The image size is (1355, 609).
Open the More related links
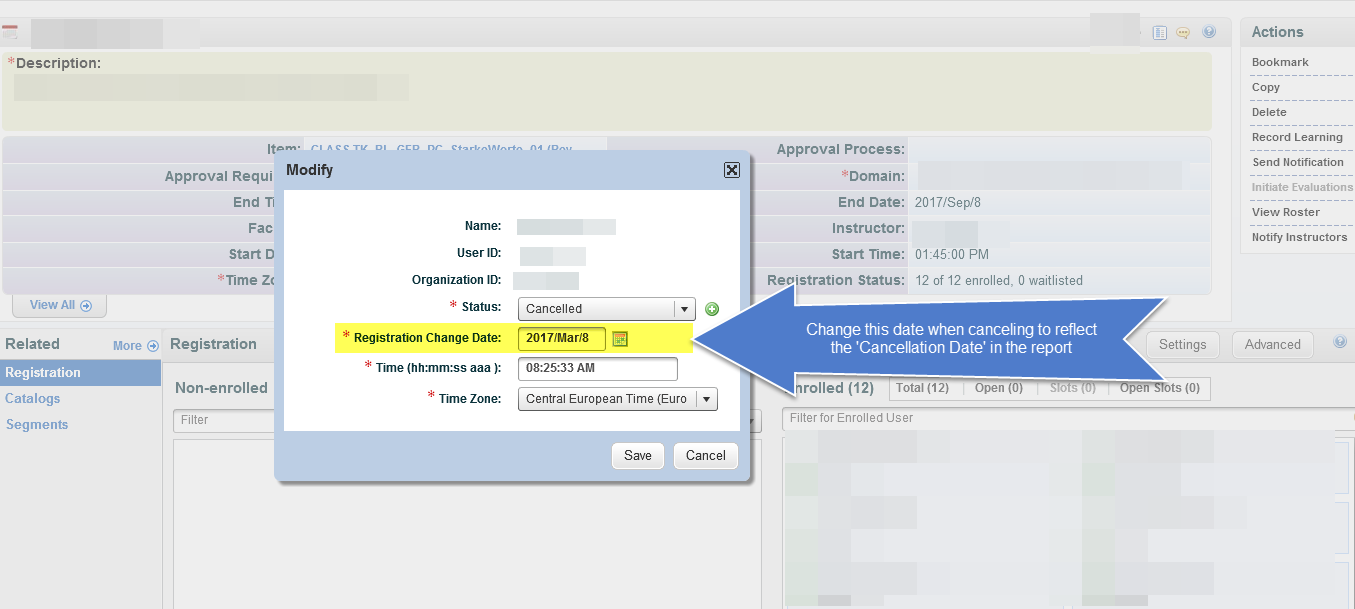coord(135,346)
